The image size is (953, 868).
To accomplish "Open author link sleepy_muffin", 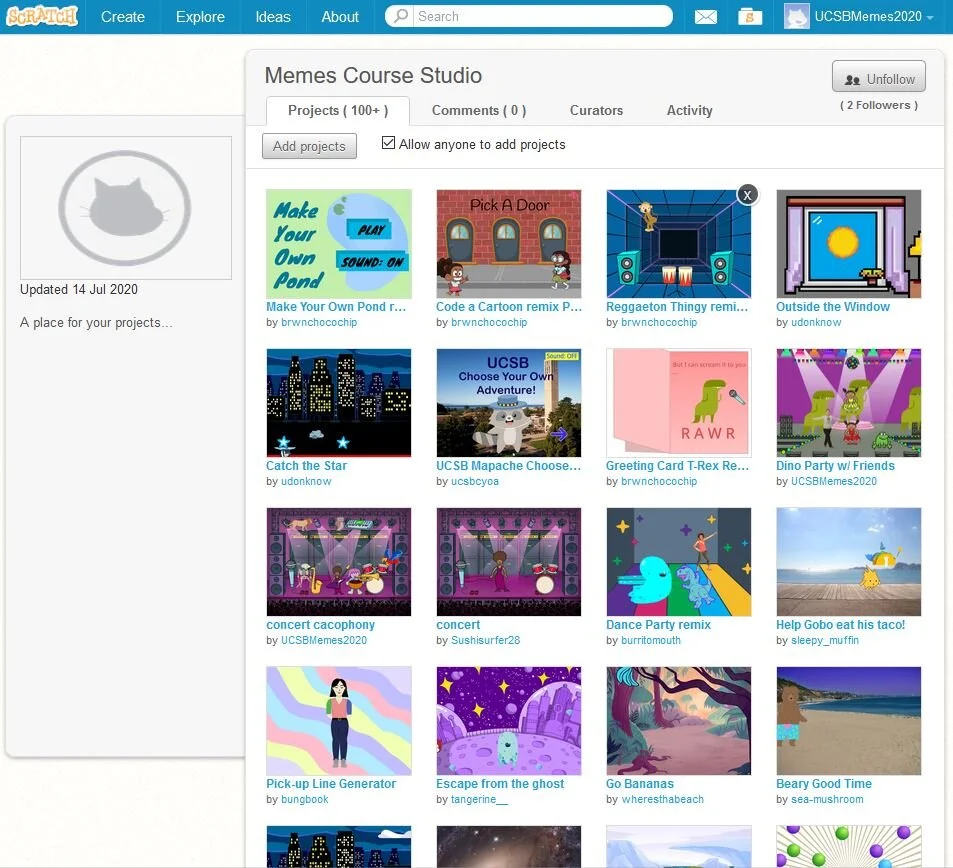I will [824, 640].
